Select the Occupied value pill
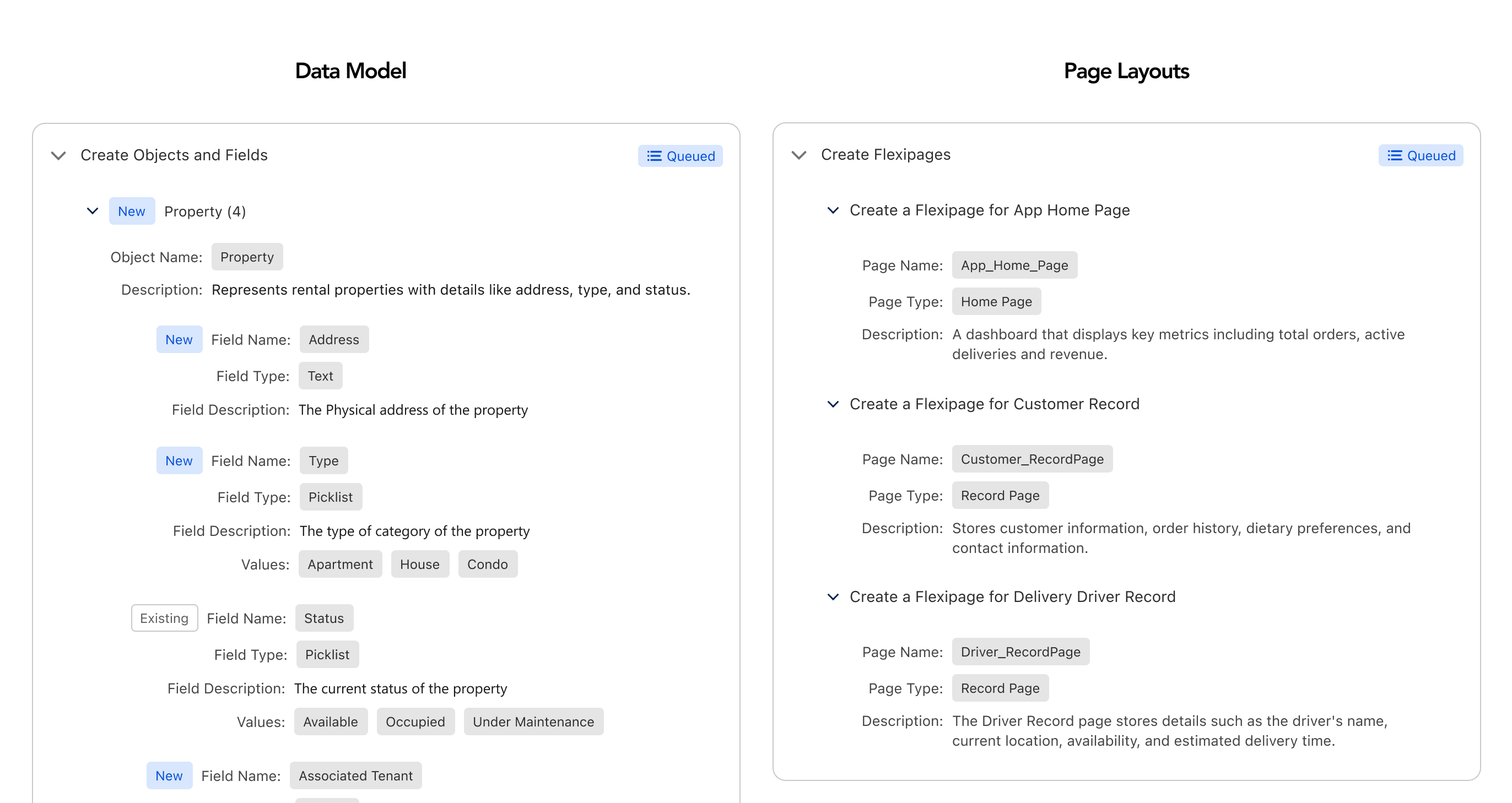This screenshot has height=803, width=1512. coord(415,722)
